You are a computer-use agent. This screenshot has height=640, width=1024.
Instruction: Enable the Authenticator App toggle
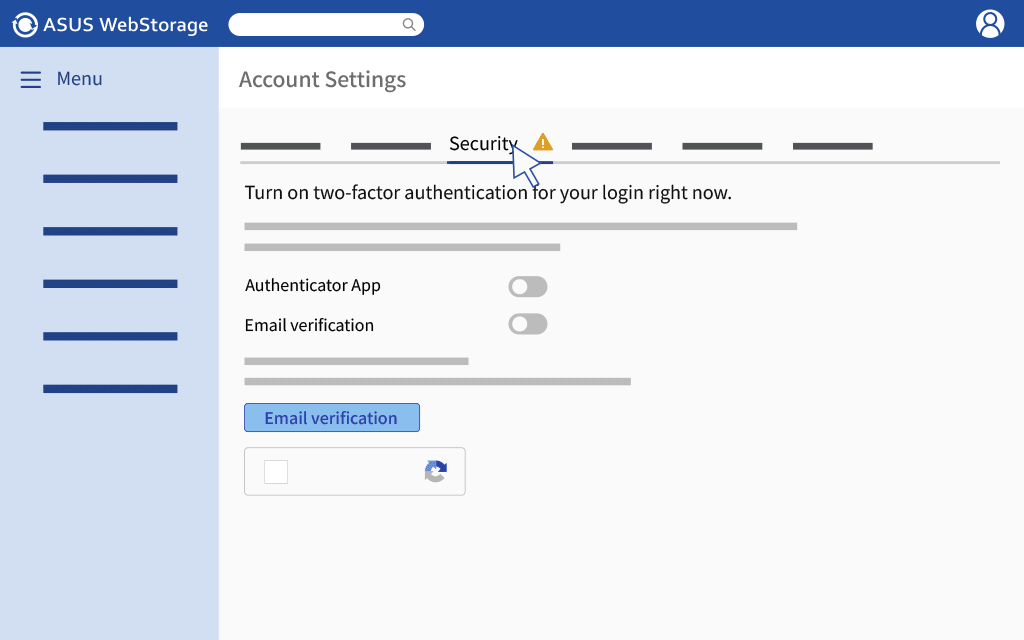[528, 287]
